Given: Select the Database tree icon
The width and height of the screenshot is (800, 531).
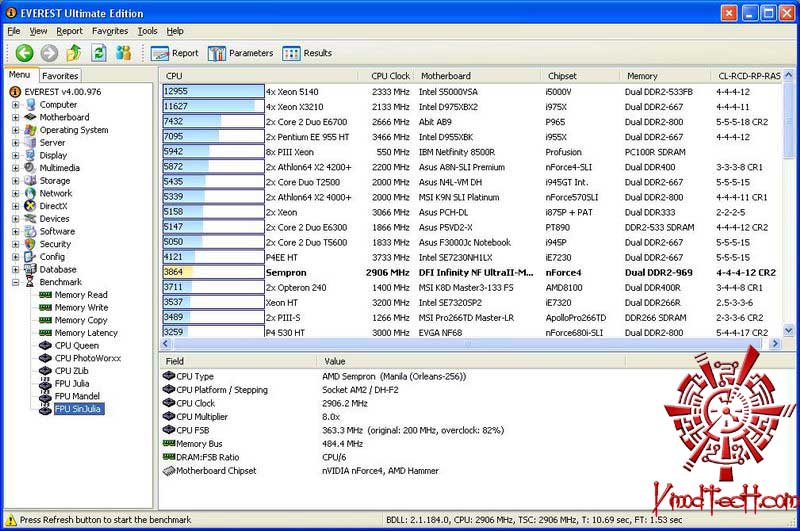Looking at the screenshot, I should 31,269.
